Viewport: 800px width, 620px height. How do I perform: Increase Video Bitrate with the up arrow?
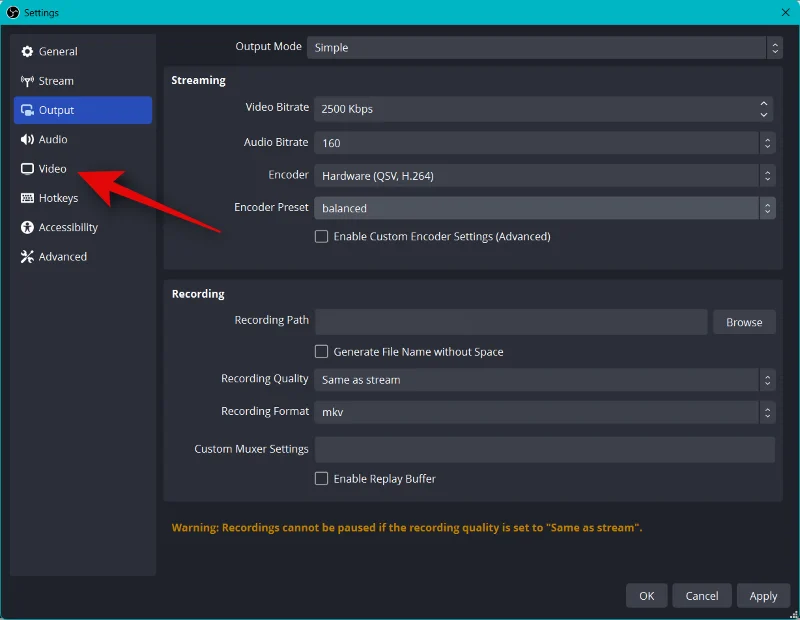point(763,103)
